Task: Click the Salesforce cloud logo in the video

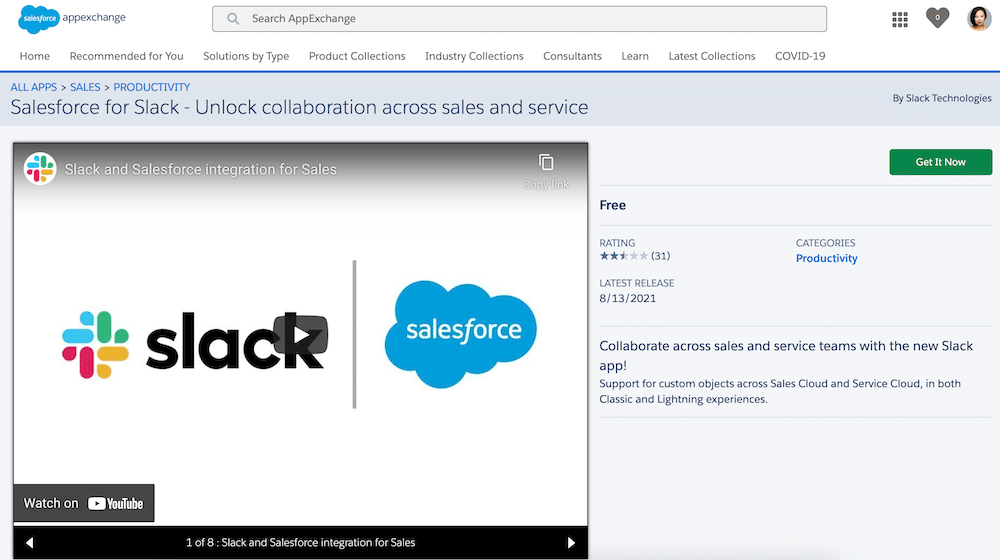Action: [x=460, y=334]
